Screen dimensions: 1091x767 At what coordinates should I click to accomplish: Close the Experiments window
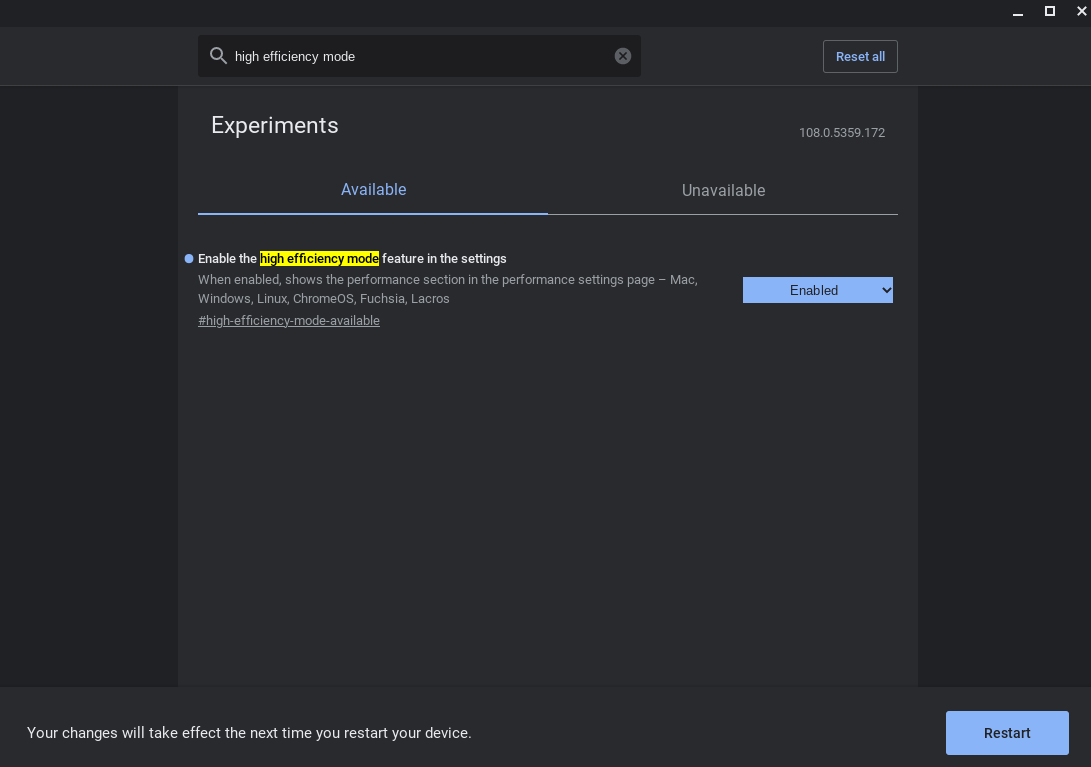pos(1081,11)
